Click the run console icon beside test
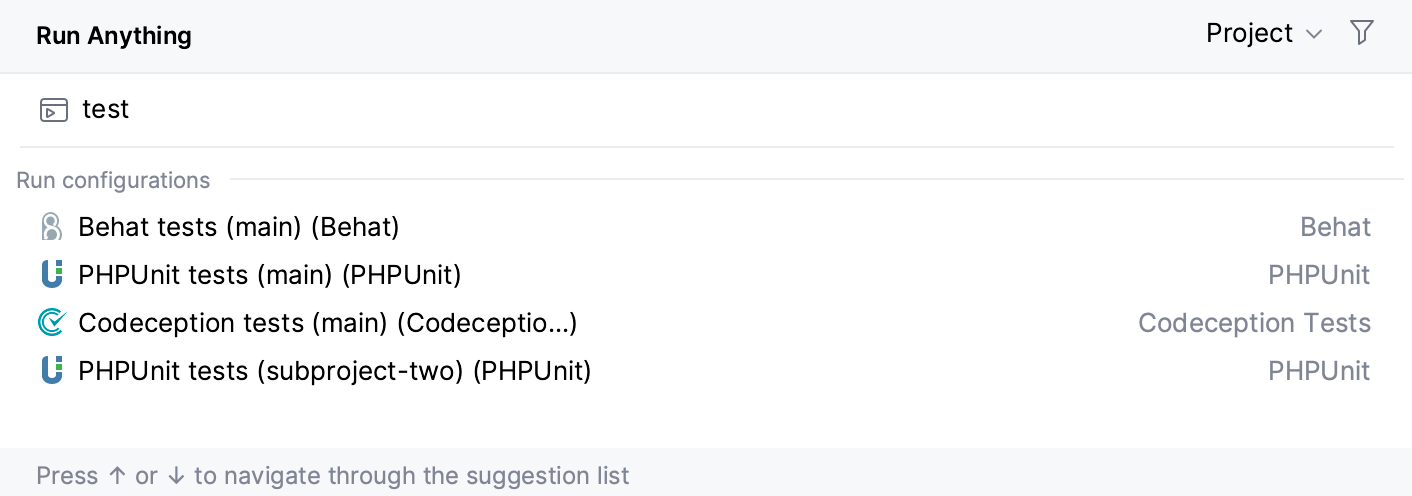The height and width of the screenshot is (496, 1412). (x=54, y=110)
